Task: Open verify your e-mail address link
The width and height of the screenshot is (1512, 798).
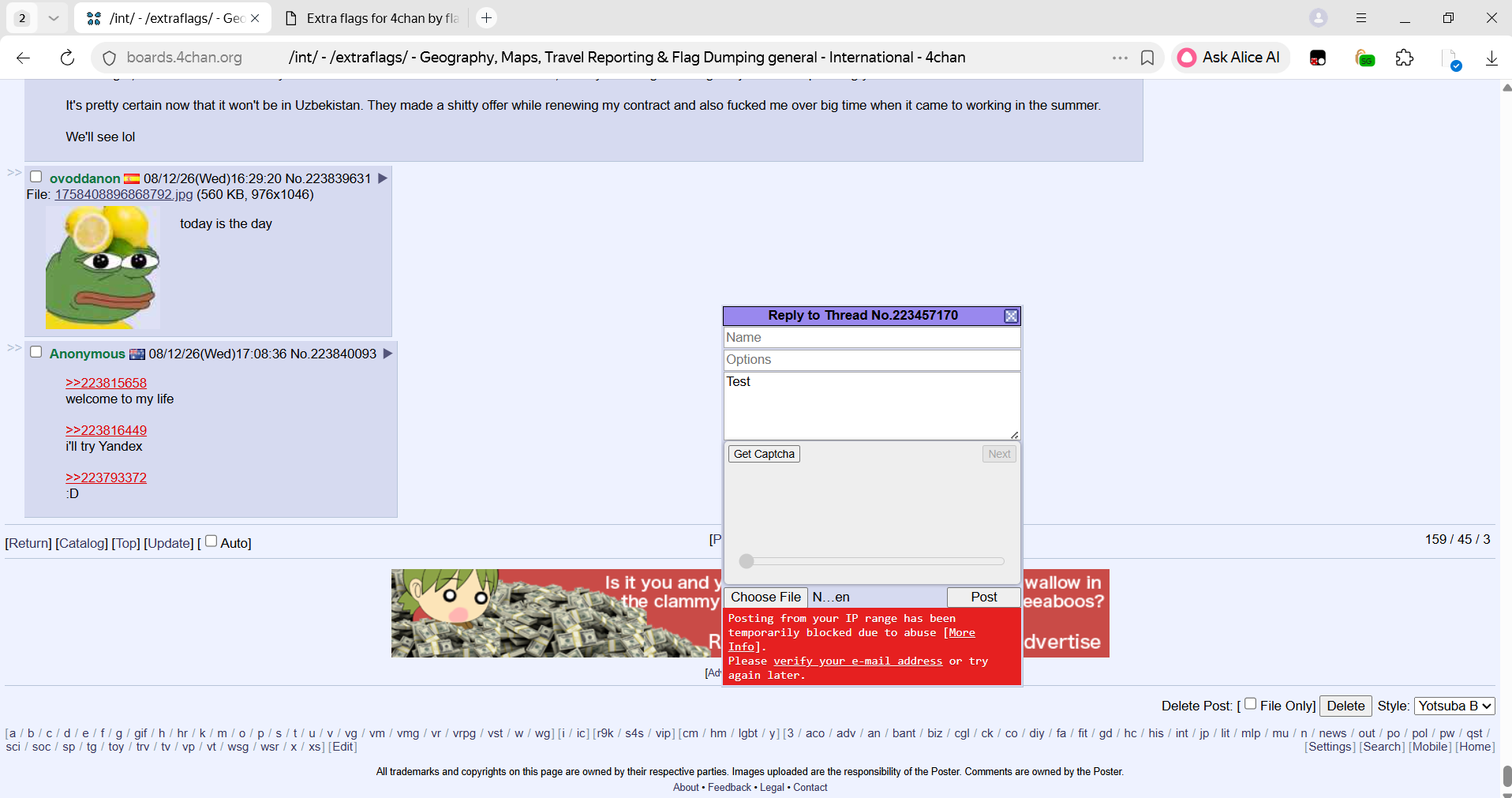Action: 858,661
